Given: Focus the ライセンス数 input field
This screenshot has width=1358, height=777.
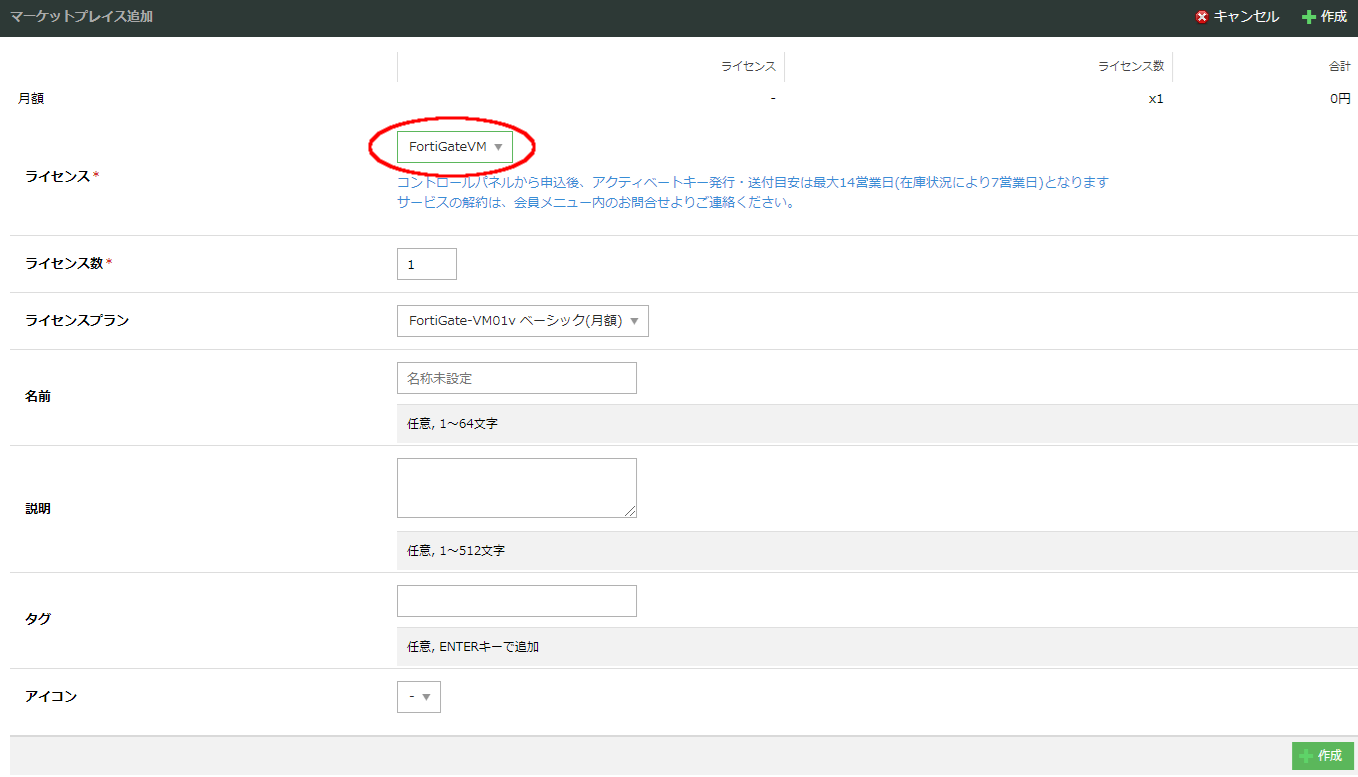Looking at the screenshot, I should pyautogui.click(x=427, y=264).
